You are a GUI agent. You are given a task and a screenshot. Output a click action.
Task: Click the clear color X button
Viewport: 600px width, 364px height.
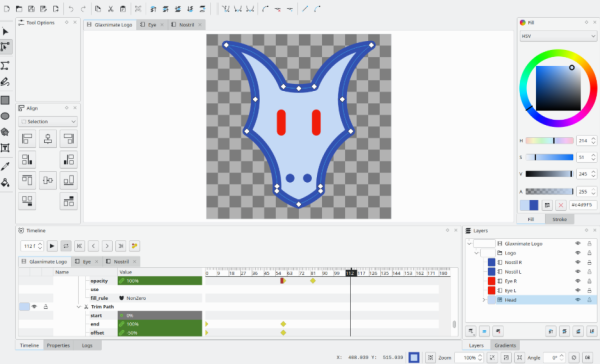561,205
